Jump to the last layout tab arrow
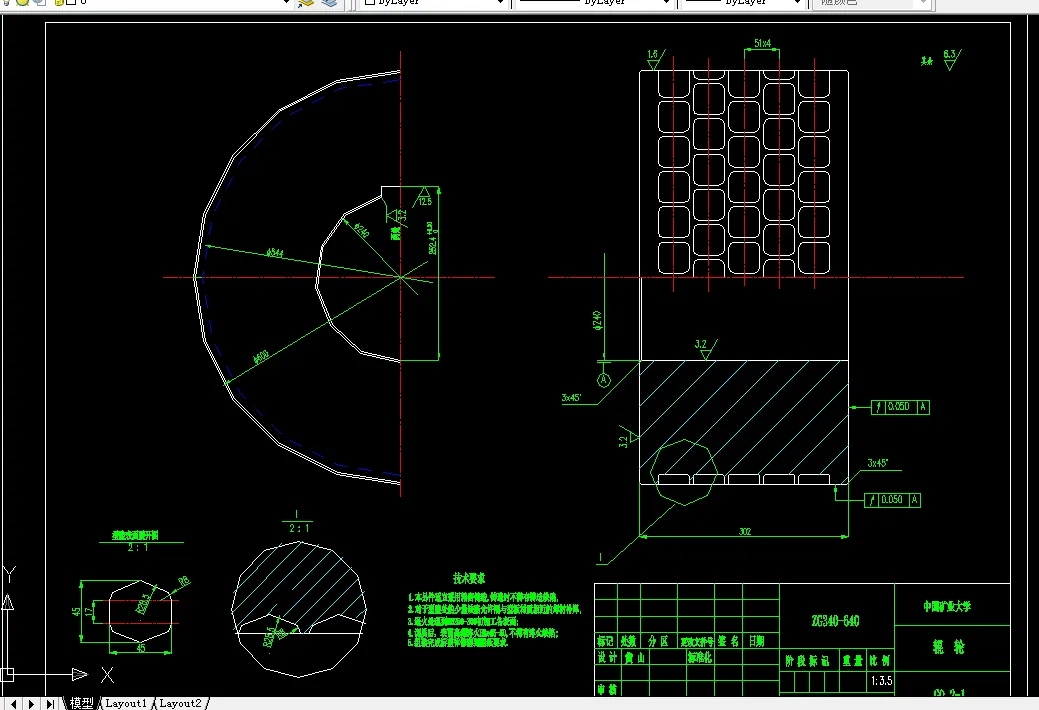This screenshot has width=1039, height=710. (50, 703)
